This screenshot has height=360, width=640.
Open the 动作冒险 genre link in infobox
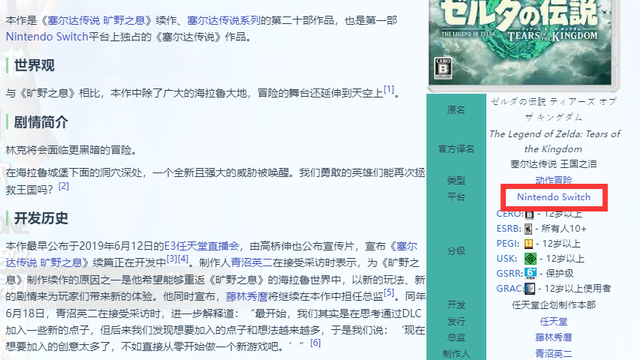click(553, 180)
